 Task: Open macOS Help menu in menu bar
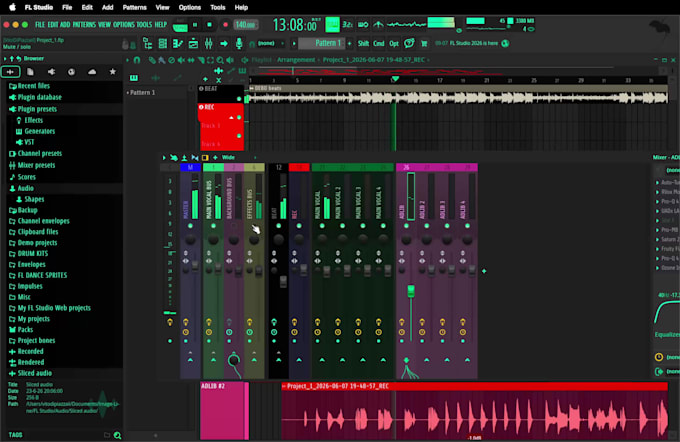[x=241, y=7]
